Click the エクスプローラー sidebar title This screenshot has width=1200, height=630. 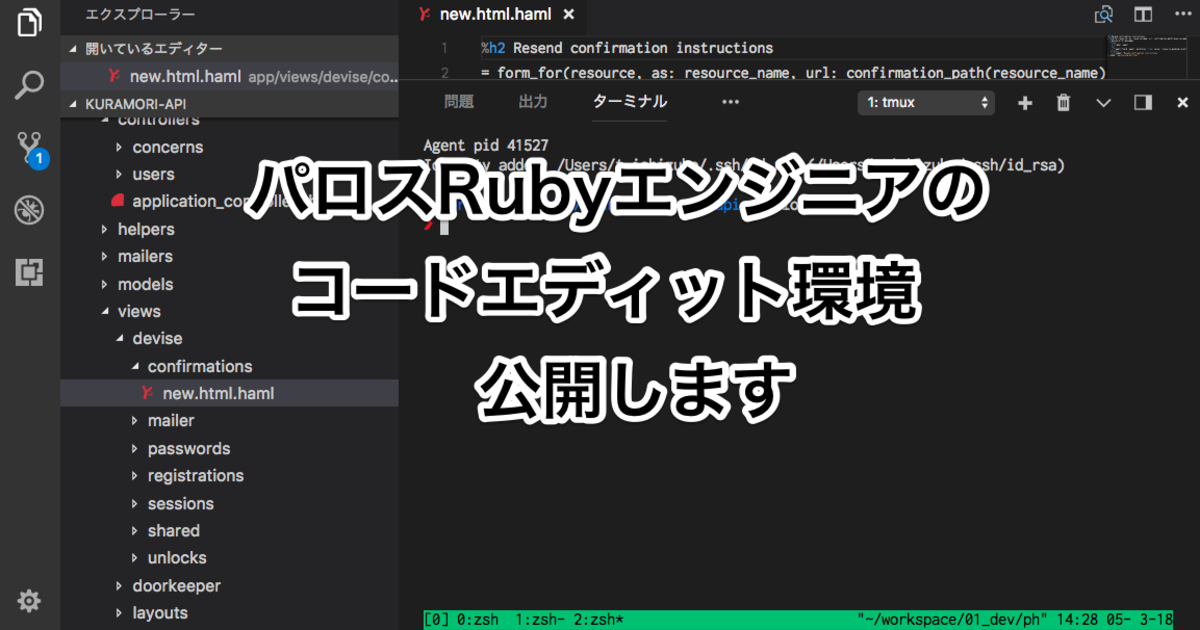pos(141,15)
